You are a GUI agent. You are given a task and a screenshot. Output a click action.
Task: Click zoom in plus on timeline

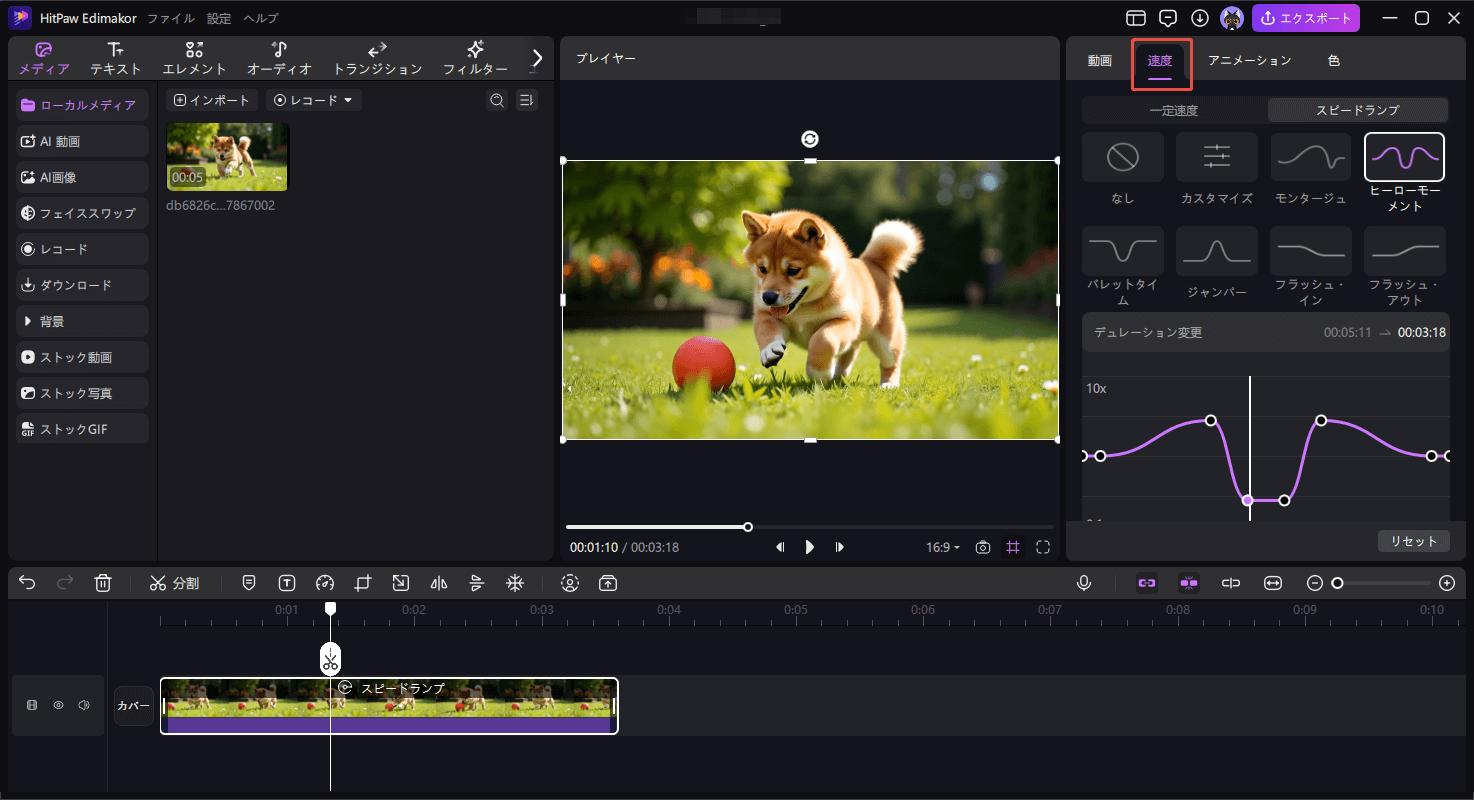click(1446, 583)
